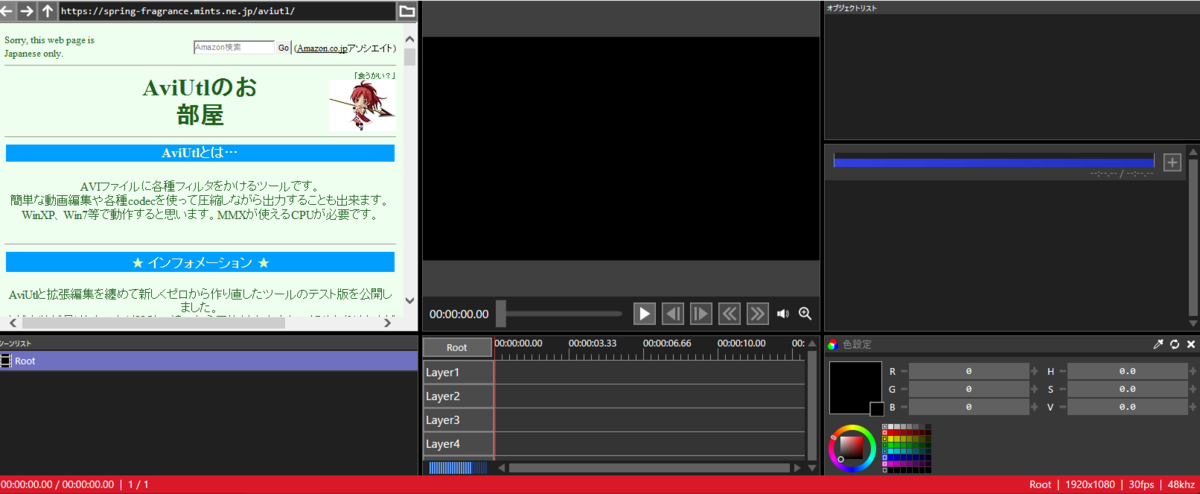Viewport: 1200px width, 494px height.
Task: Click the timeline horizontal scrollbar
Action: [x=650, y=467]
